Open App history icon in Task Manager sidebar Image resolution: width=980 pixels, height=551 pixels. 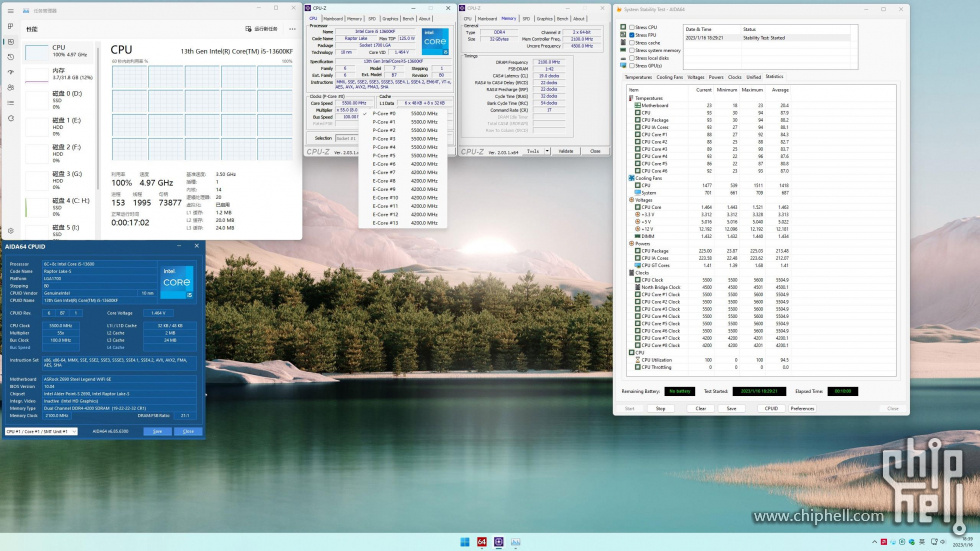coord(11,57)
